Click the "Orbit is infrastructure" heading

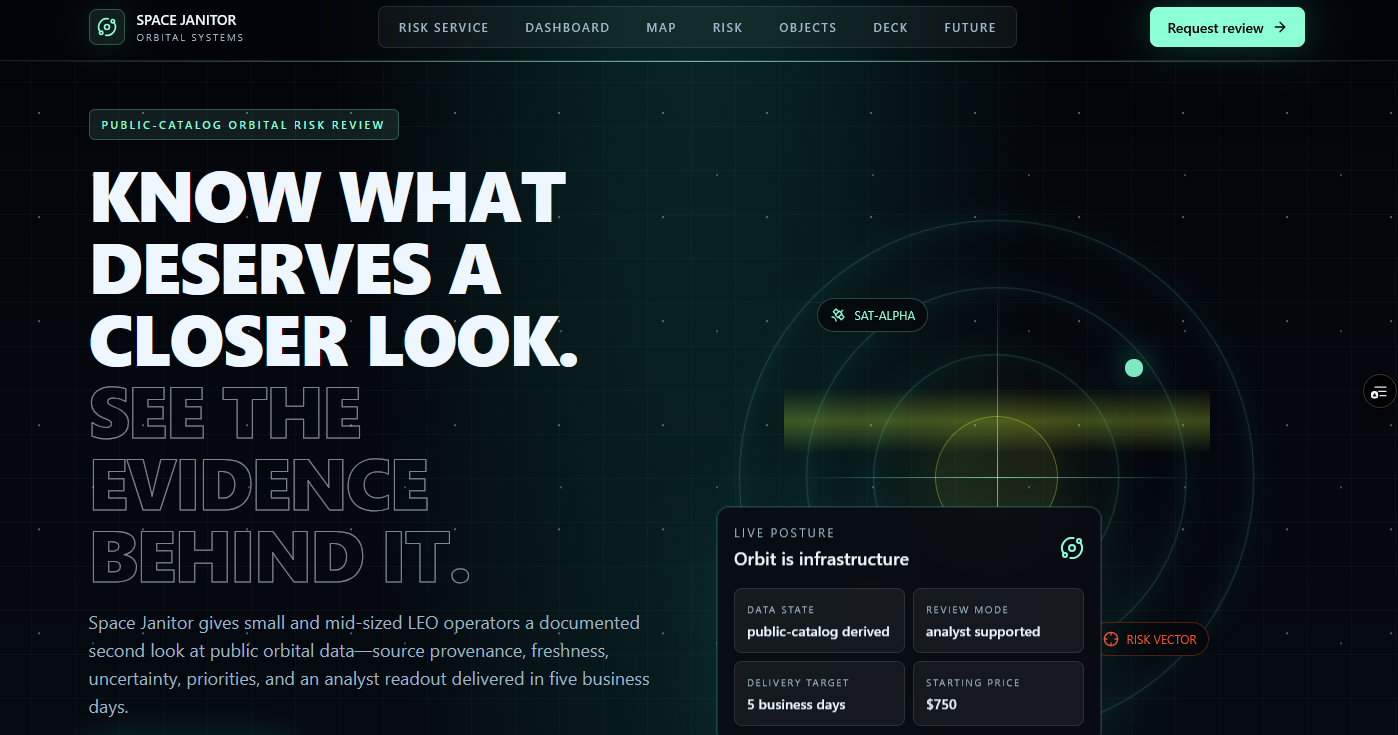click(x=821, y=559)
